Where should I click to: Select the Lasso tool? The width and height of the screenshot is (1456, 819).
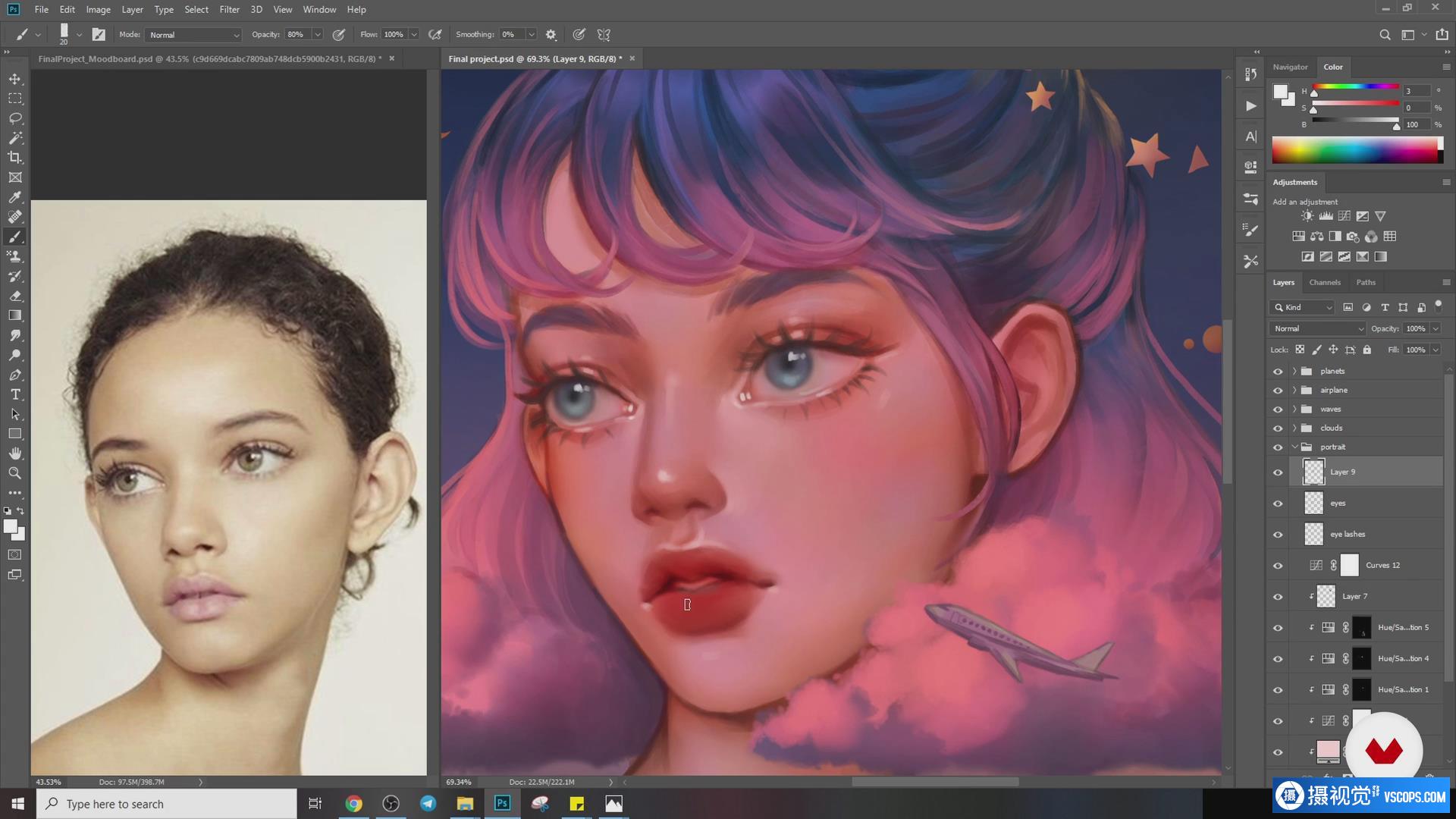point(15,118)
